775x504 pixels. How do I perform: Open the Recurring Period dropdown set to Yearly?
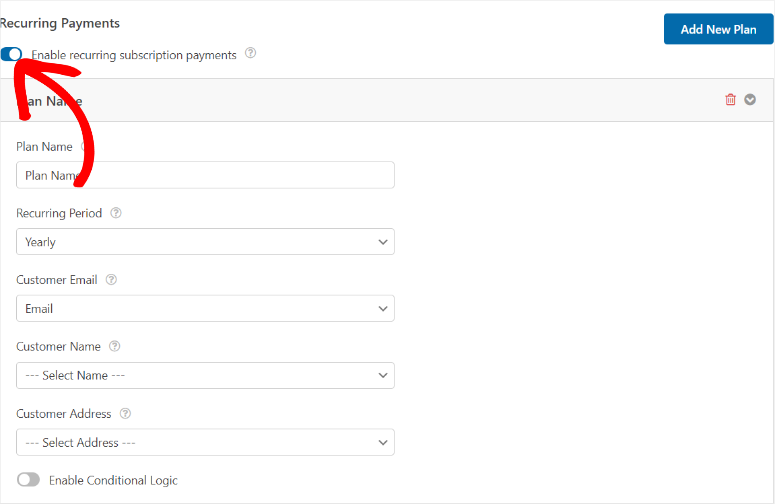pos(205,242)
